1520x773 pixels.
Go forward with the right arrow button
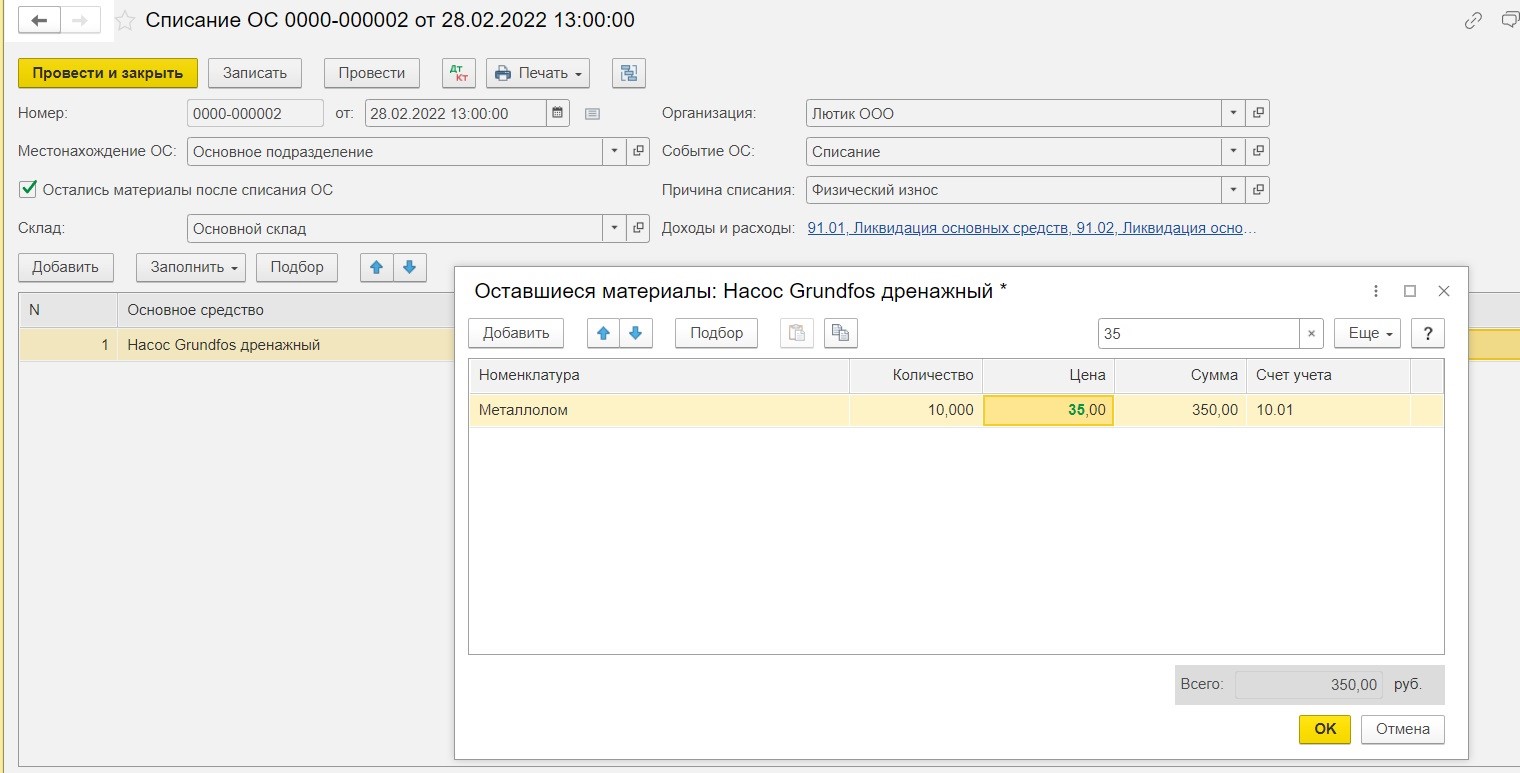point(82,20)
